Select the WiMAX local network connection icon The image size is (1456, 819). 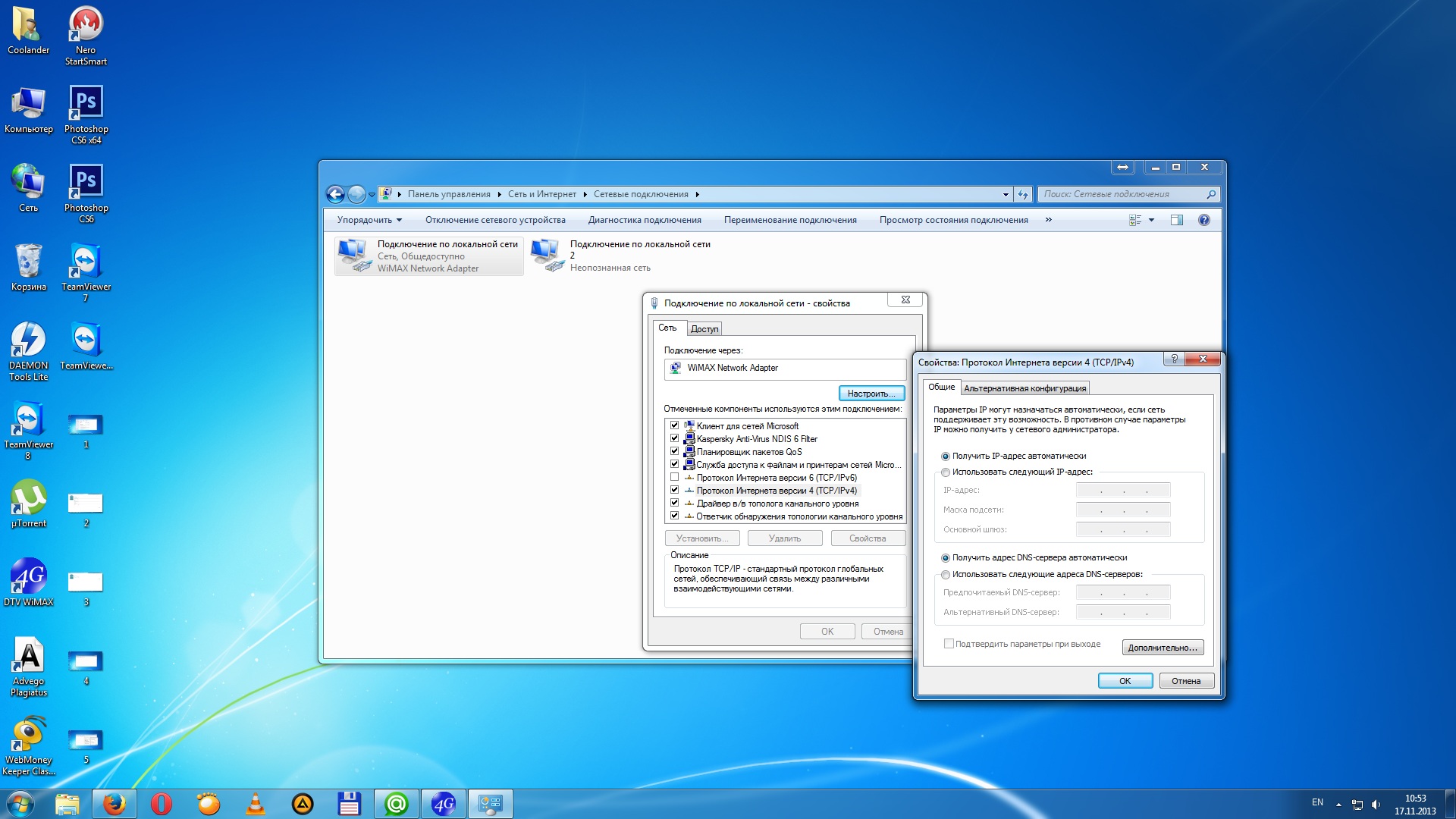[x=354, y=255]
